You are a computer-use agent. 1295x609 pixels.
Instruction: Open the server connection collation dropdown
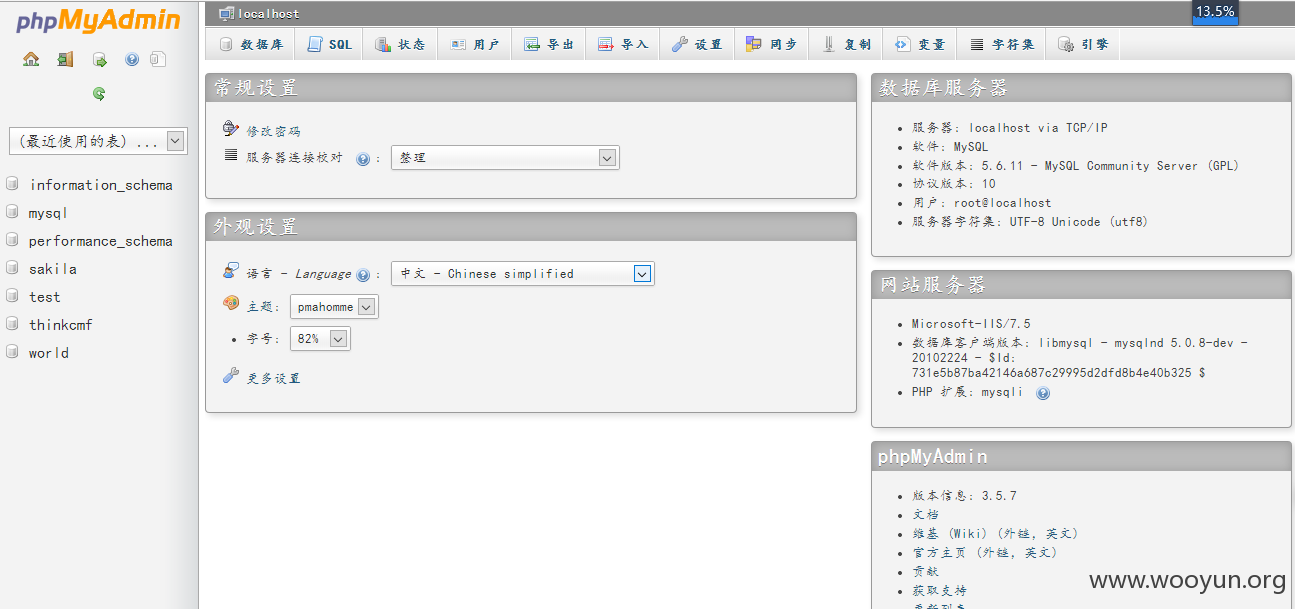coord(505,157)
